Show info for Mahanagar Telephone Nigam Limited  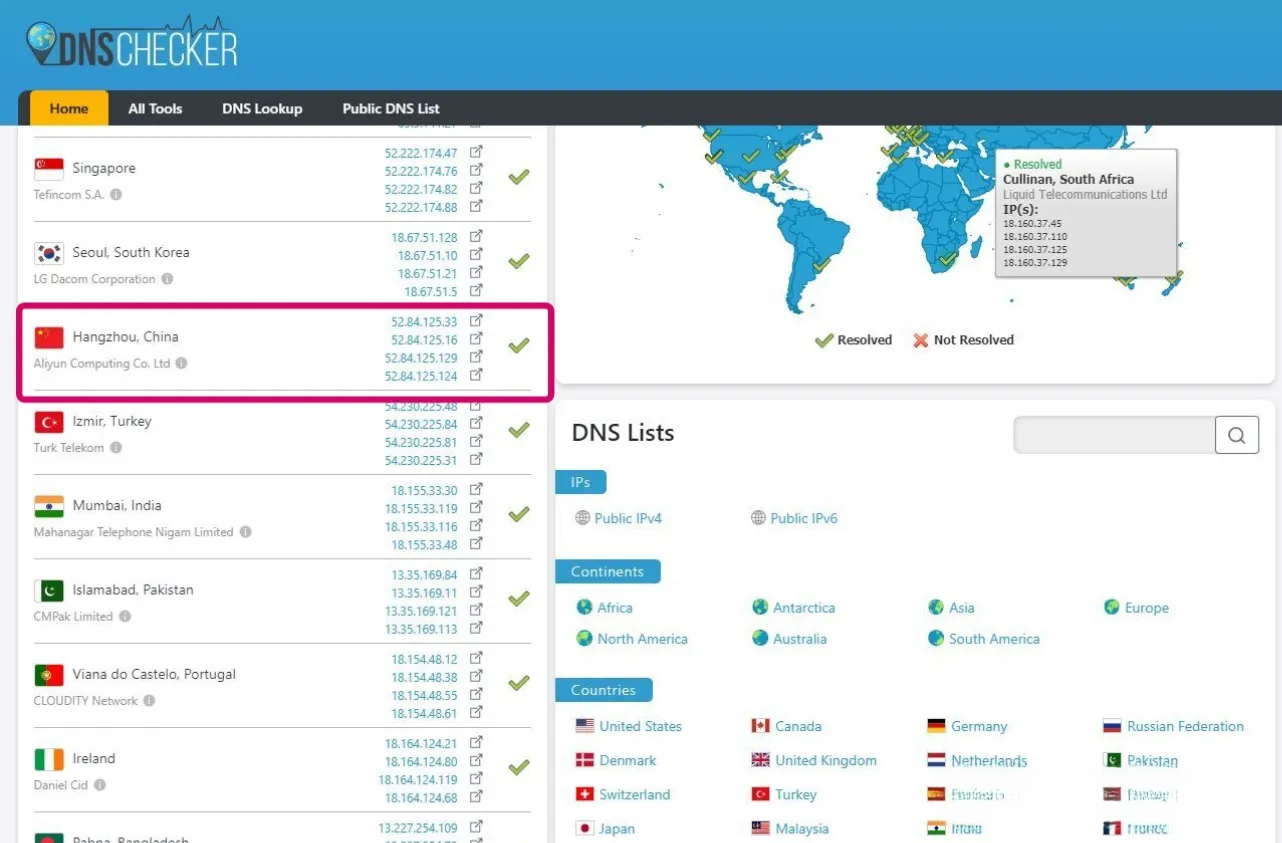pos(245,532)
